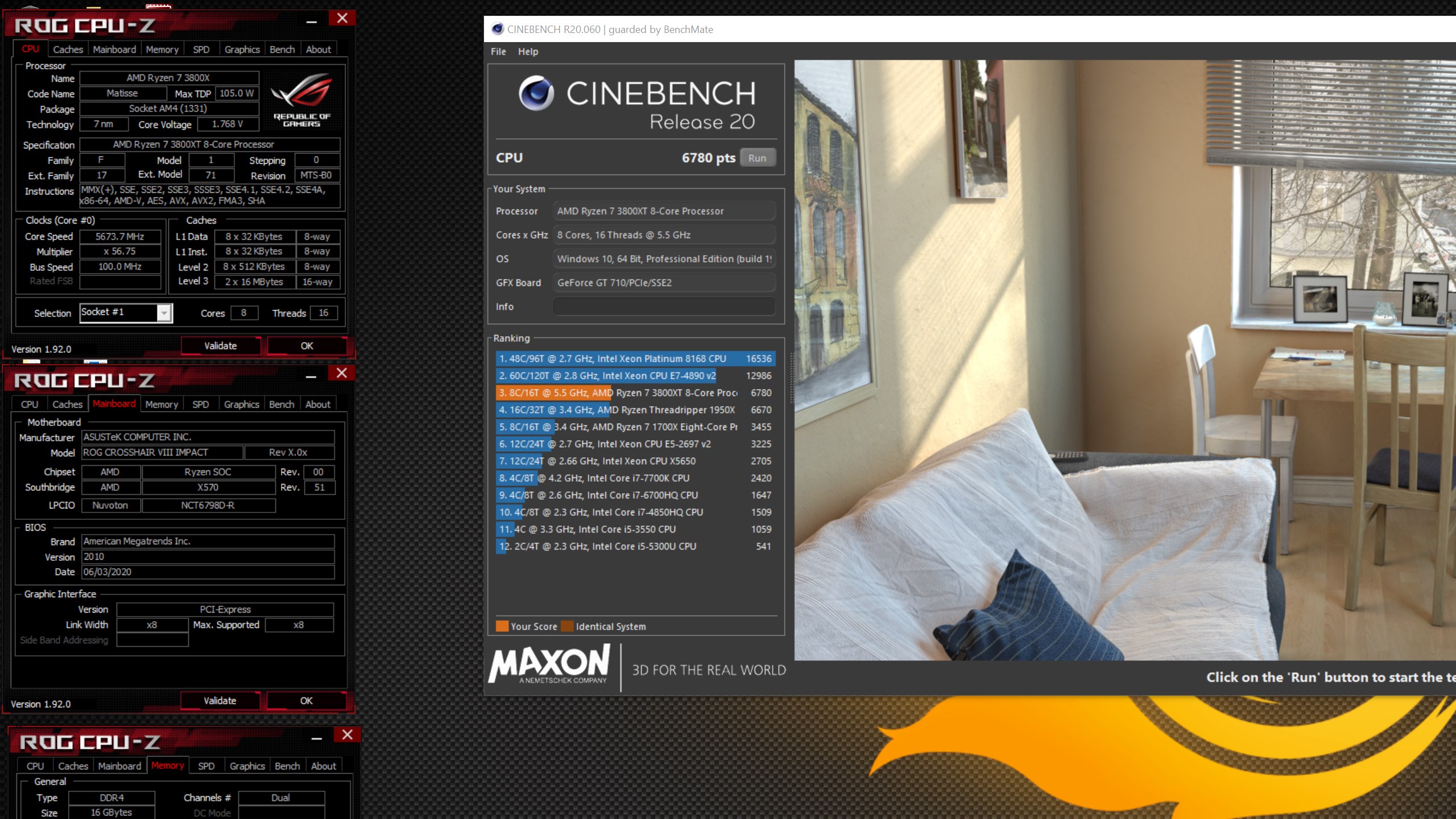Viewport: 1456px width, 819px height.
Task: Select Graphics tab in middle CPU-Z window
Action: click(241, 404)
